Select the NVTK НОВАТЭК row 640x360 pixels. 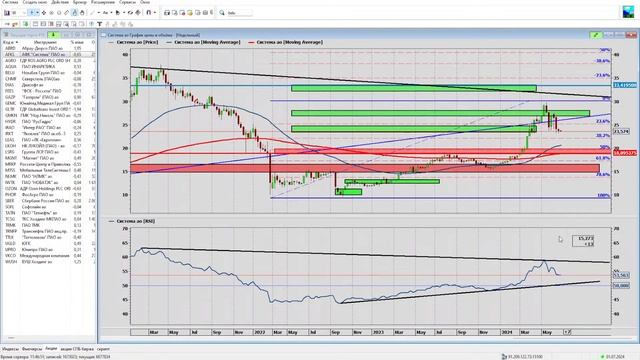(49, 182)
